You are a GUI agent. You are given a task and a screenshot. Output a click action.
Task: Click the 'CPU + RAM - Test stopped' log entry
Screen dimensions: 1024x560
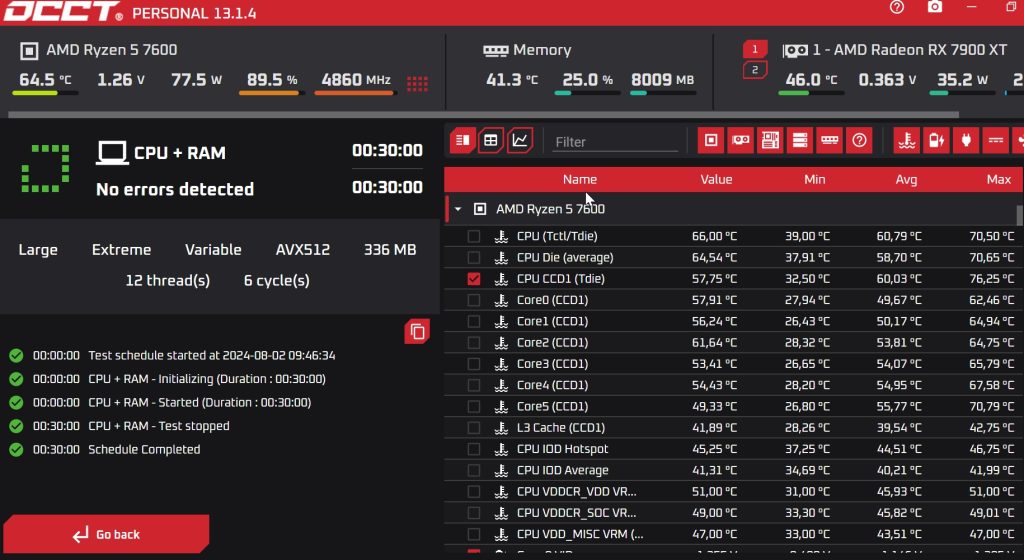click(x=159, y=426)
